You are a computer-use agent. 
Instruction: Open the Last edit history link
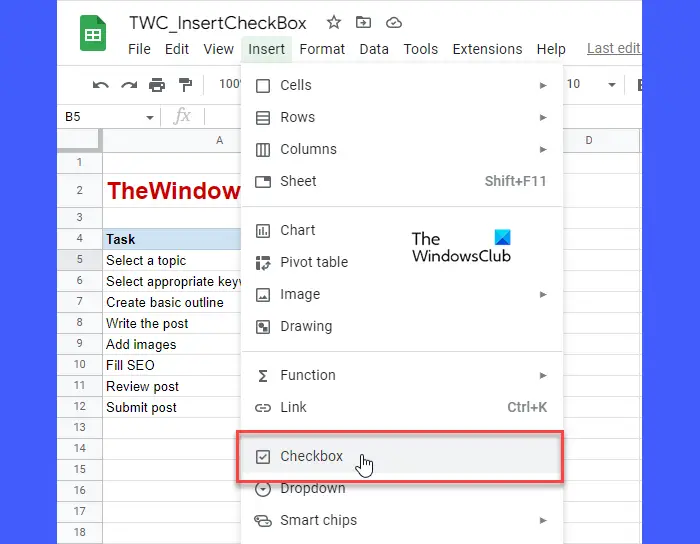(614, 48)
